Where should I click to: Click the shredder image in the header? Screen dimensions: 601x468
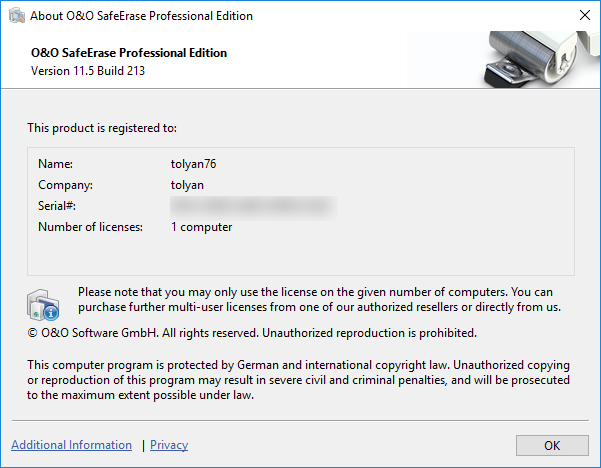(x=540, y=59)
